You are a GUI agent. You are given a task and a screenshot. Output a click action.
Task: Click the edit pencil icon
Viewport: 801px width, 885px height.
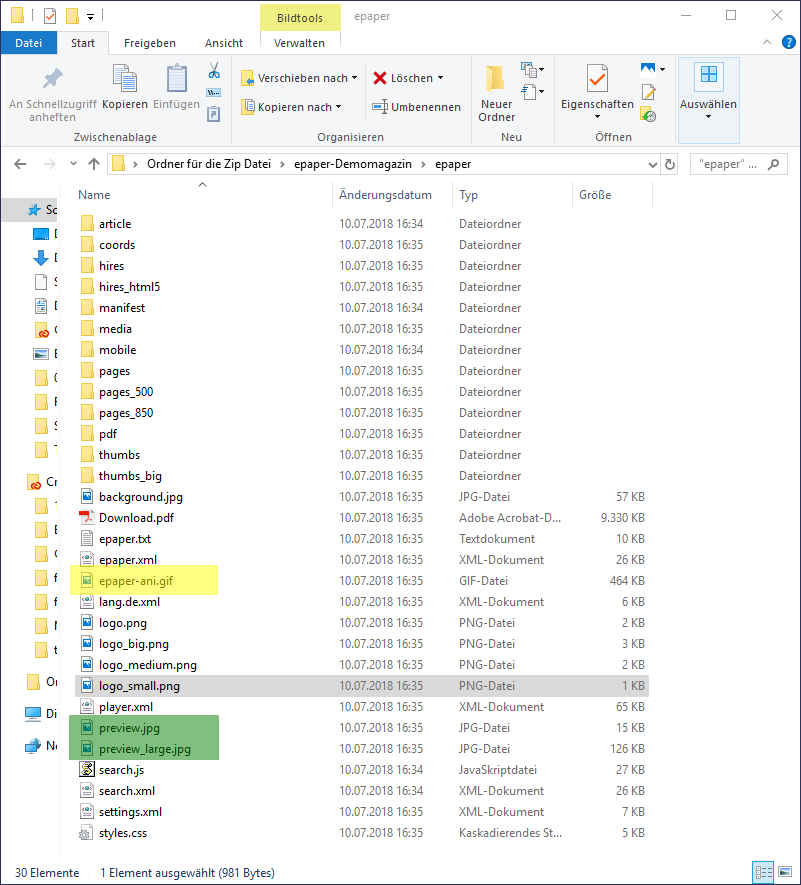click(x=648, y=92)
